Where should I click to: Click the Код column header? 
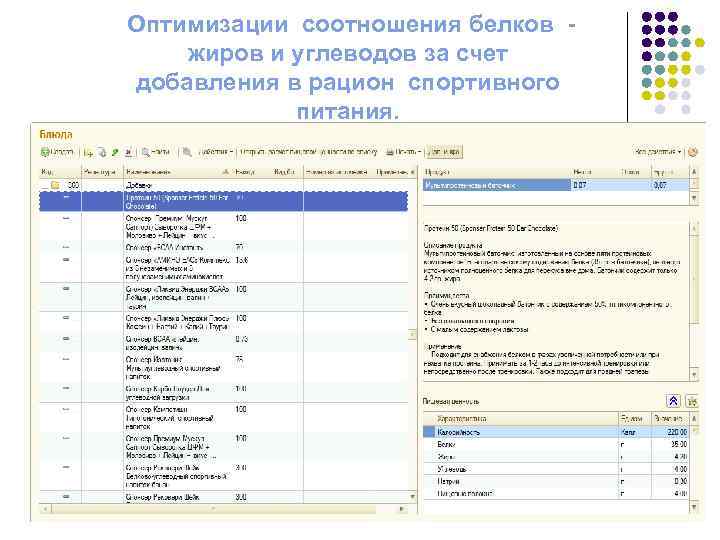(x=61, y=172)
